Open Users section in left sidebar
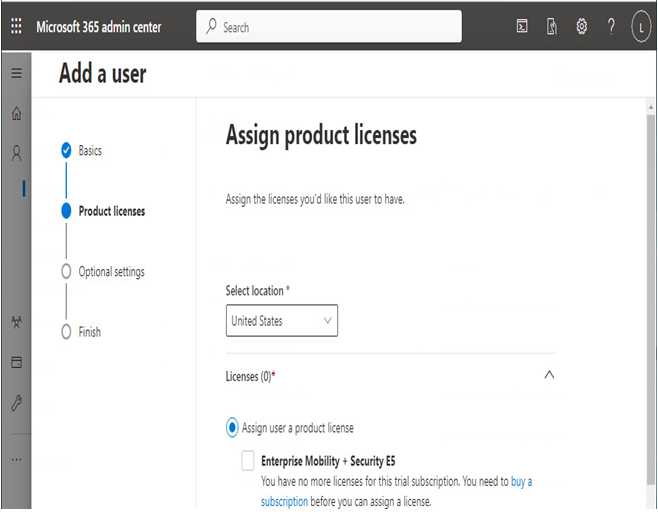The height and width of the screenshot is (514, 658). 16,154
